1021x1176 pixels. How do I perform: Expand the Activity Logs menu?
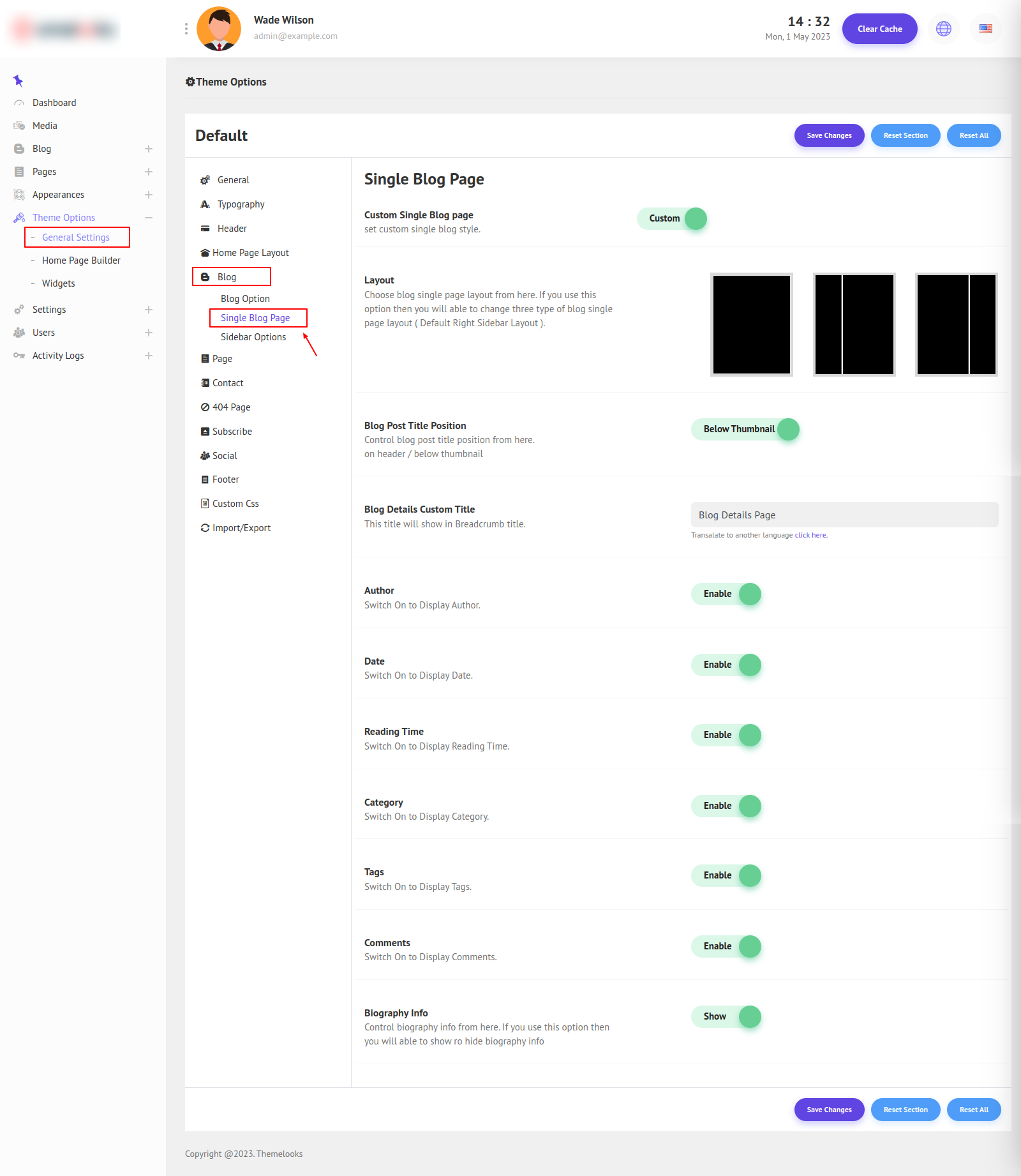click(148, 356)
